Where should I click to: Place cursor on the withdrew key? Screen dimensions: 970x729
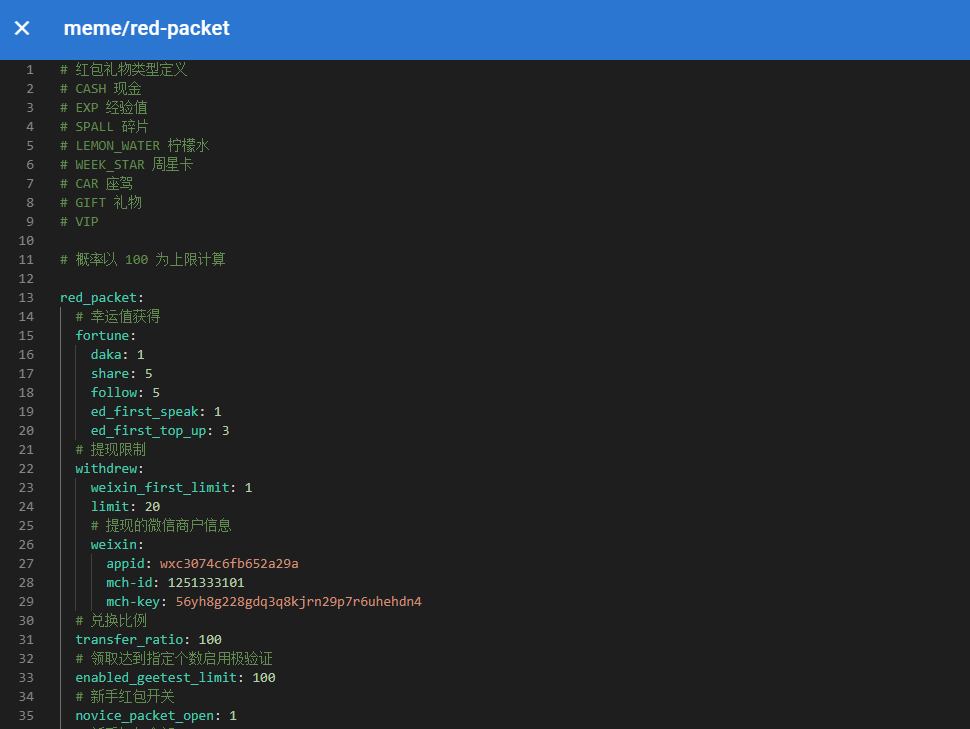point(106,468)
